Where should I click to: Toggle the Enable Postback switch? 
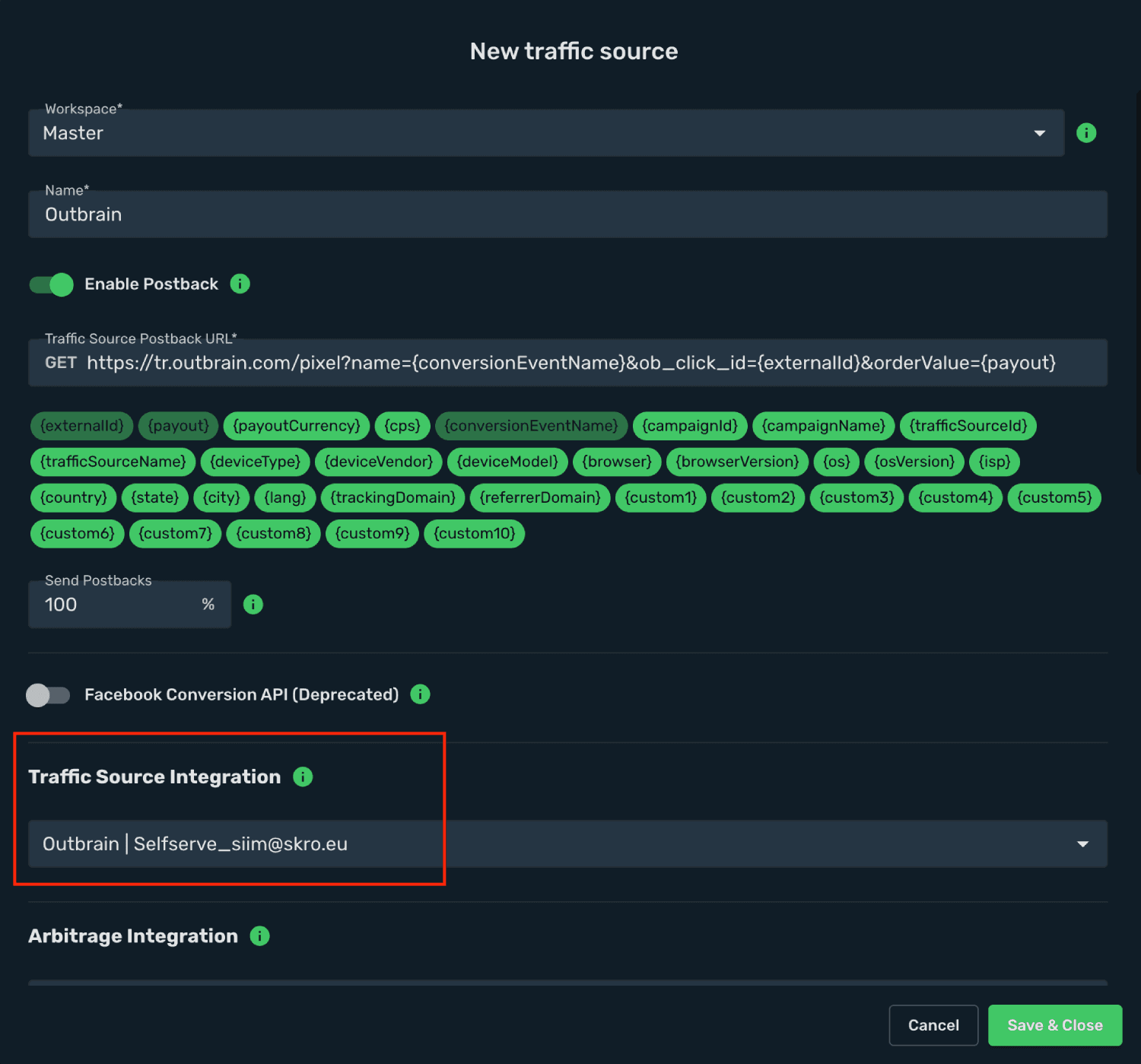(x=51, y=284)
